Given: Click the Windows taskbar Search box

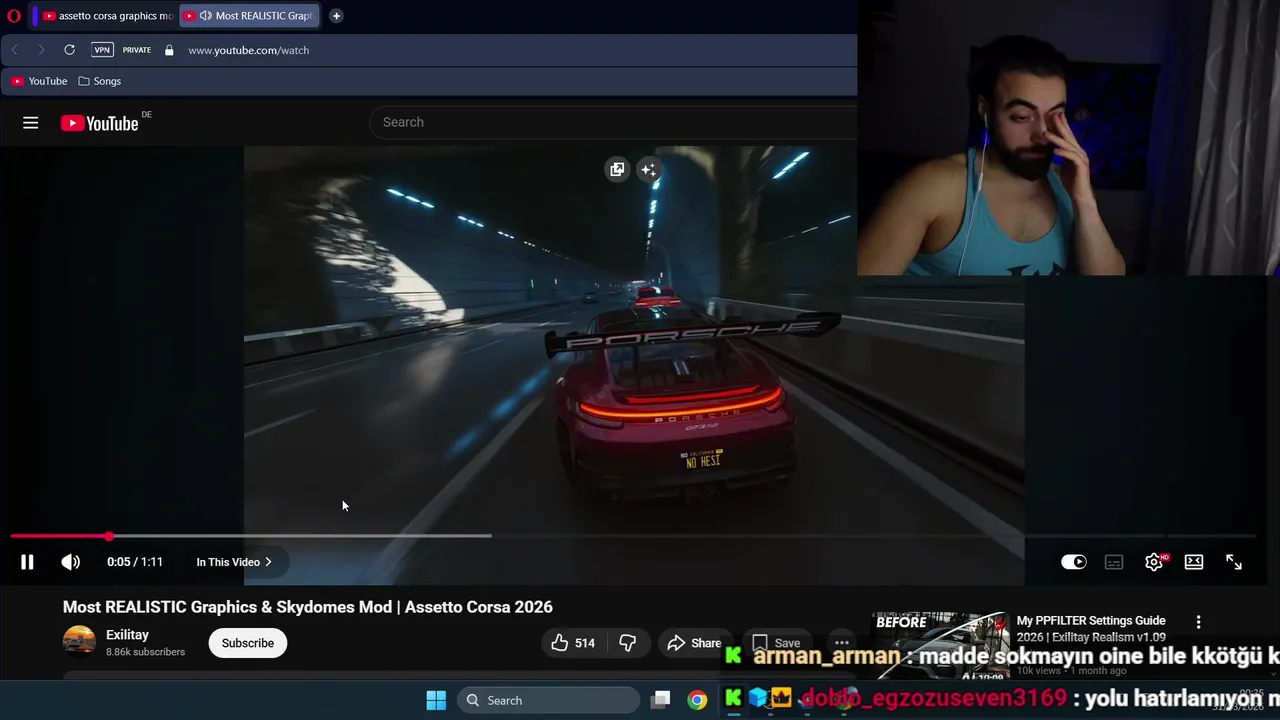Looking at the screenshot, I should coord(549,700).
